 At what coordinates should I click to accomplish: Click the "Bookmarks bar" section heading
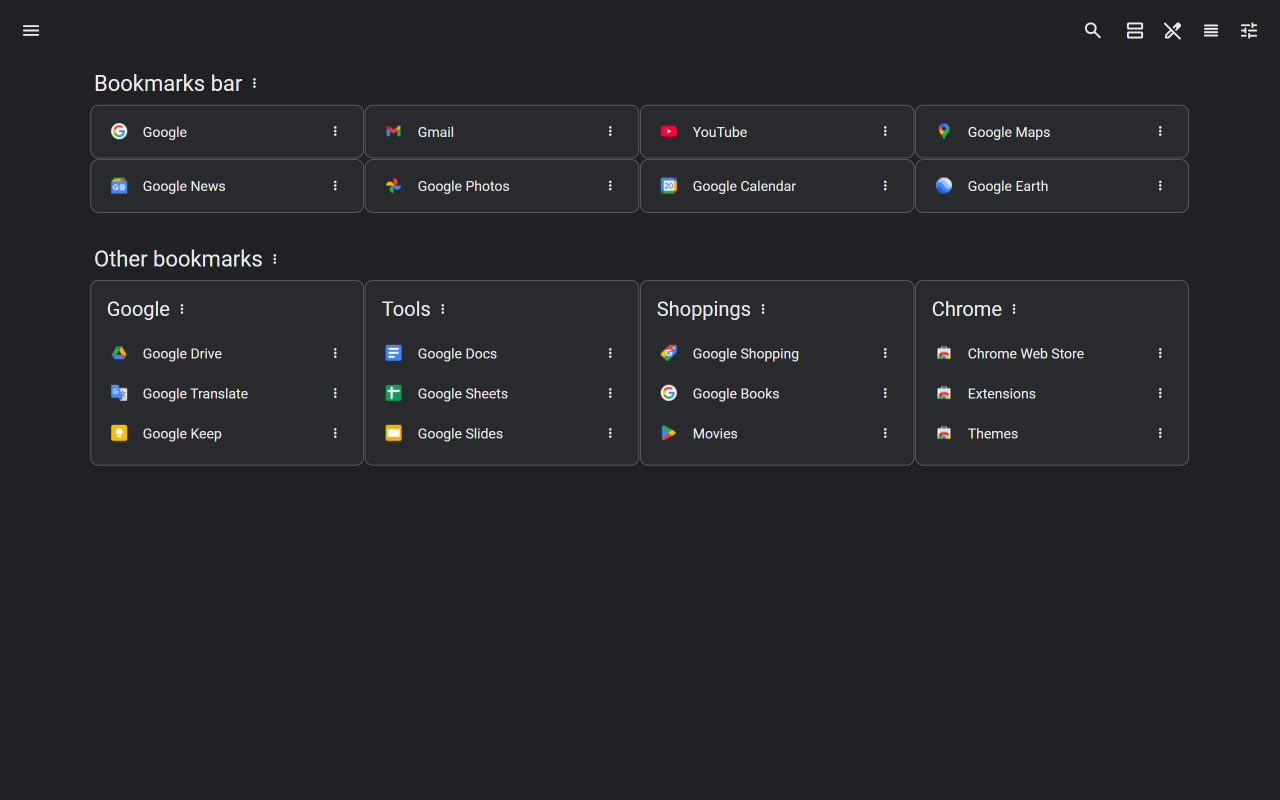[168, 83]
